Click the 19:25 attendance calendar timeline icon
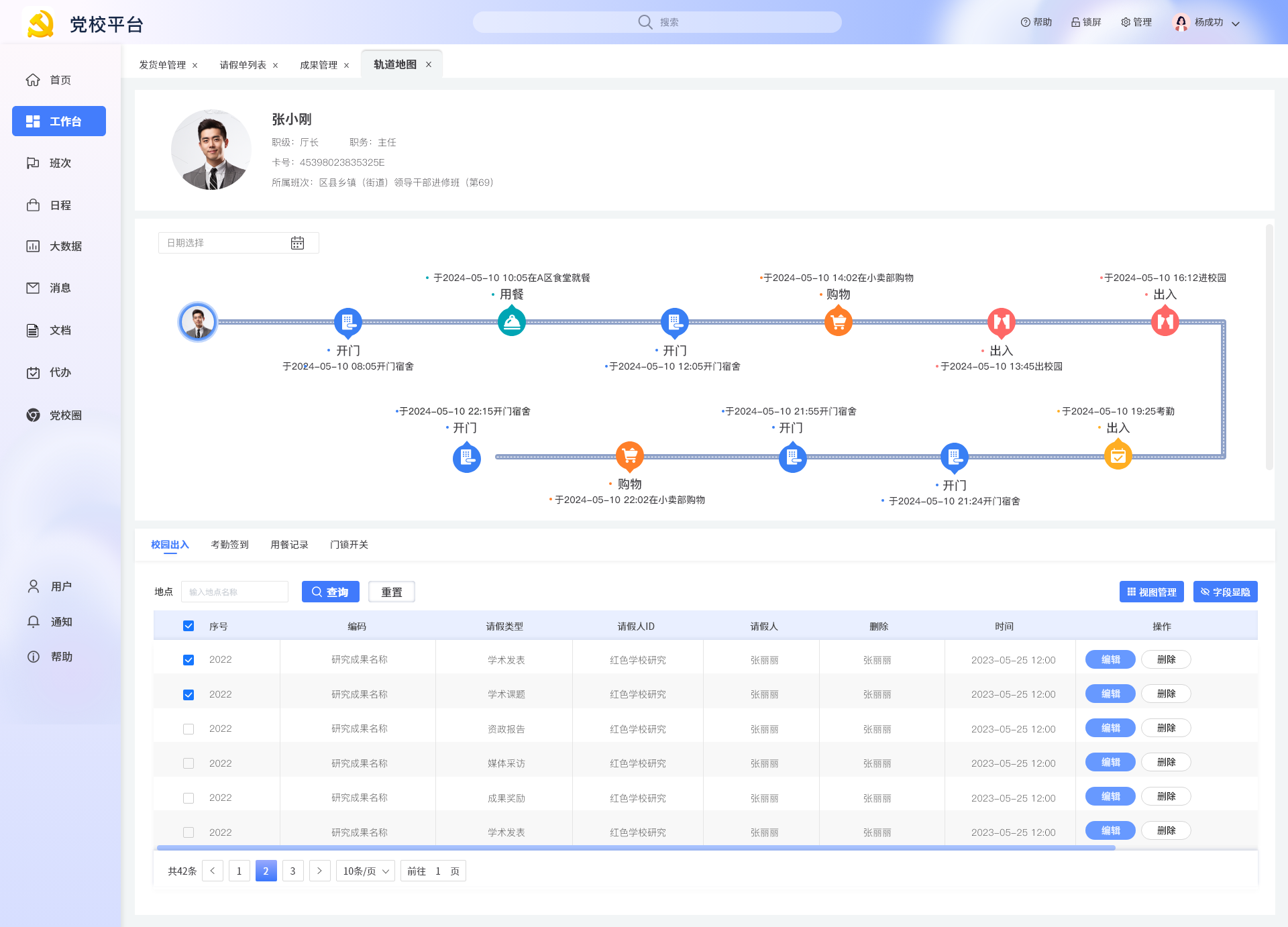 [1118, 456]
